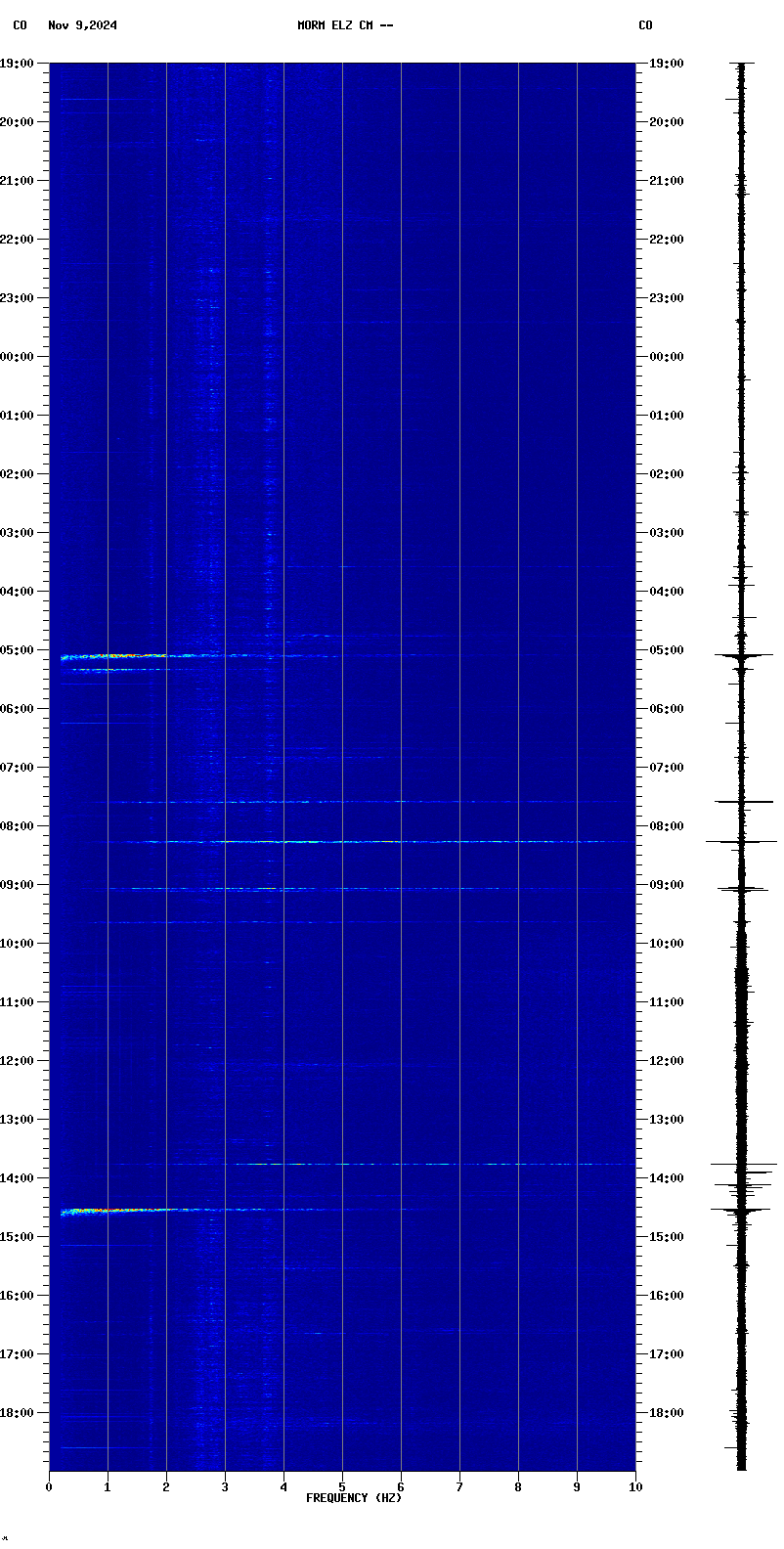Click the CO label at top right

coord(645,25)
